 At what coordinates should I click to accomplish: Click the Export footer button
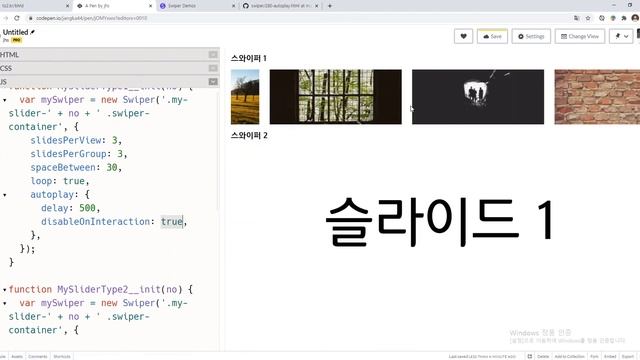click(628, 356)
